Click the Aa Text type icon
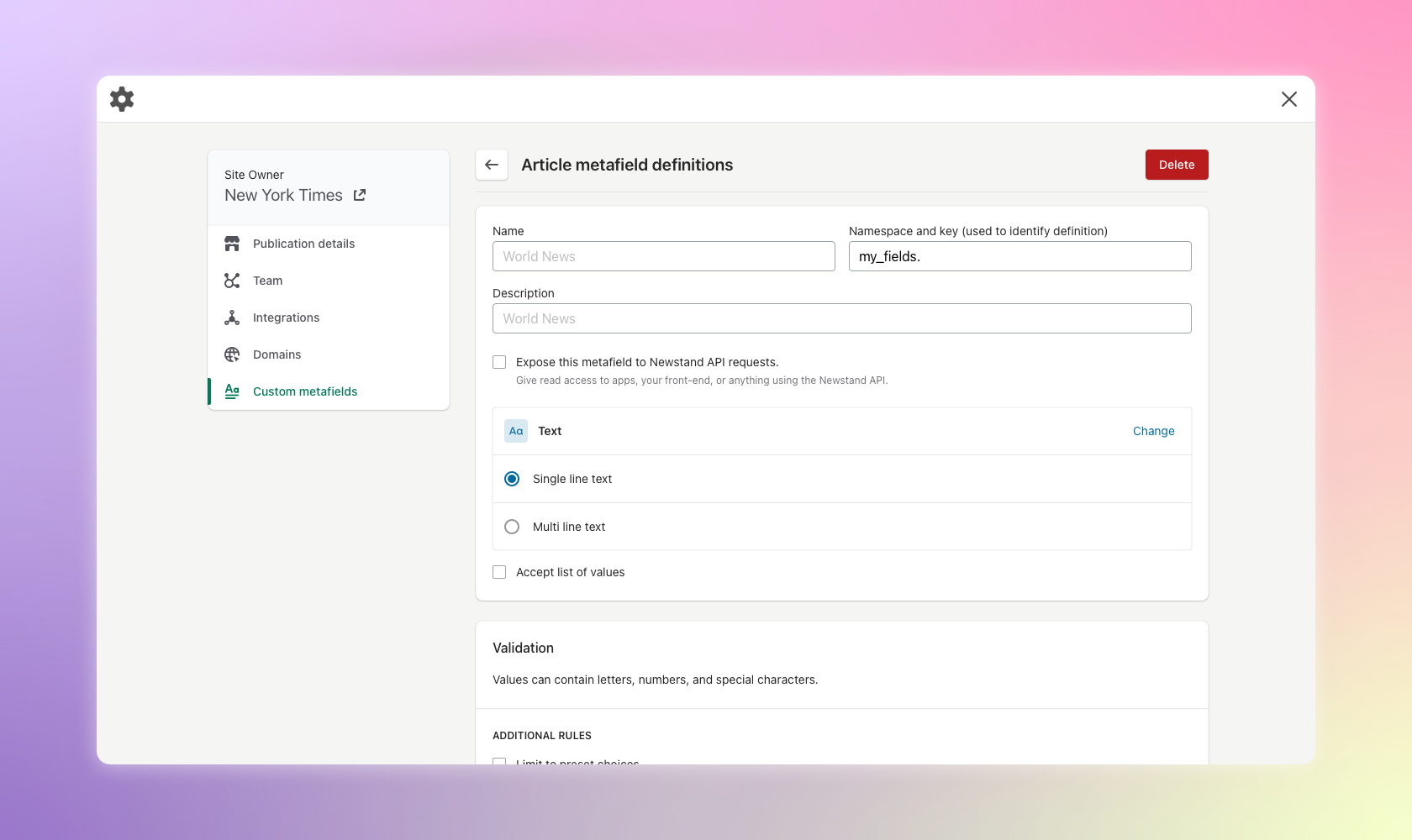The height and width of the screenshot is (840, 1412). click(516, 431)
